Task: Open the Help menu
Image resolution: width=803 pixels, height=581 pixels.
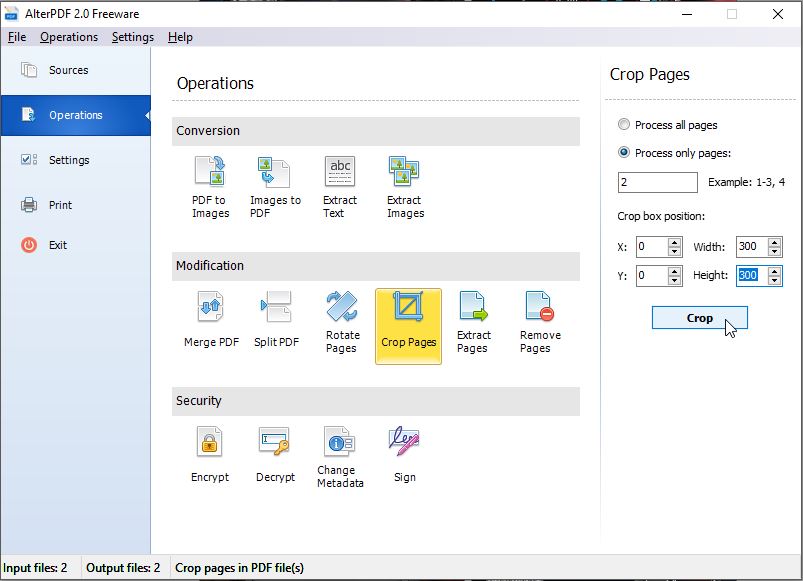Action: click(180, 37)
